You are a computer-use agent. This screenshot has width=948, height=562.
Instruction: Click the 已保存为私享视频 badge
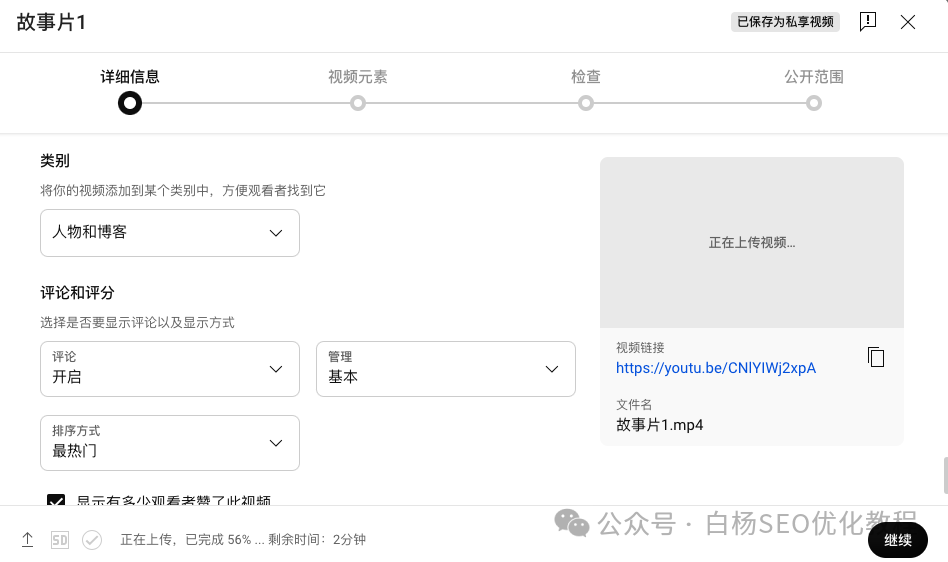[x=785, y=22]
